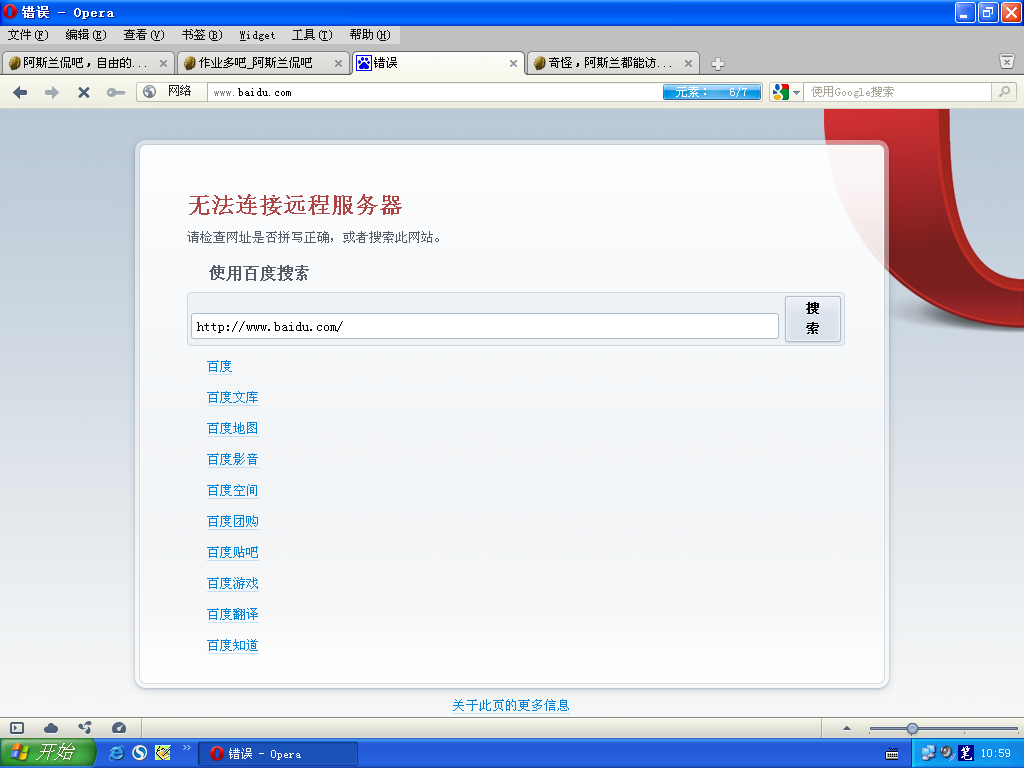
Task: Enable Opera Turbo speedometer icon
Action: pyautogui.click(x=119, y=728)
